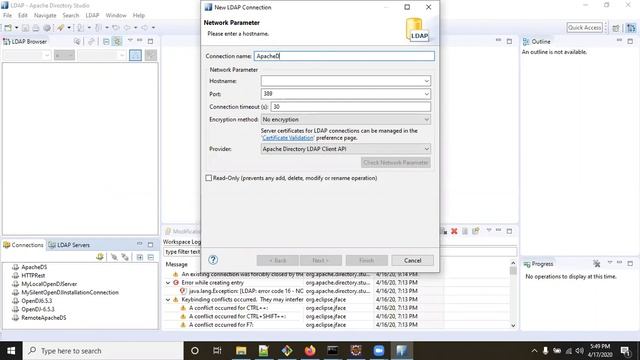
Task: Click remove finished operations icon in Progress
Action: coord(597,264)
